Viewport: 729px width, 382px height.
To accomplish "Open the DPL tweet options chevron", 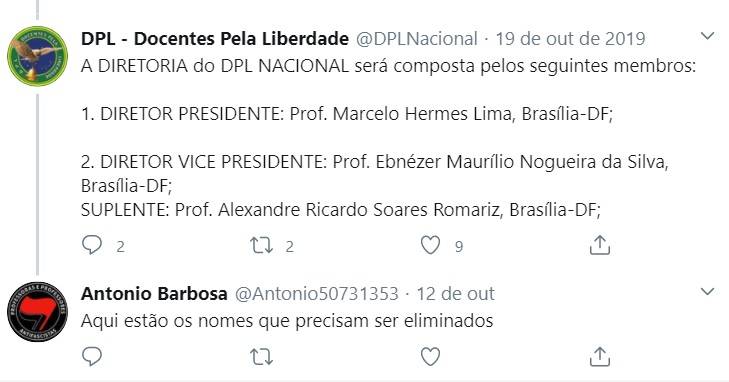I will pyautogui.click(x=707, y=36).
